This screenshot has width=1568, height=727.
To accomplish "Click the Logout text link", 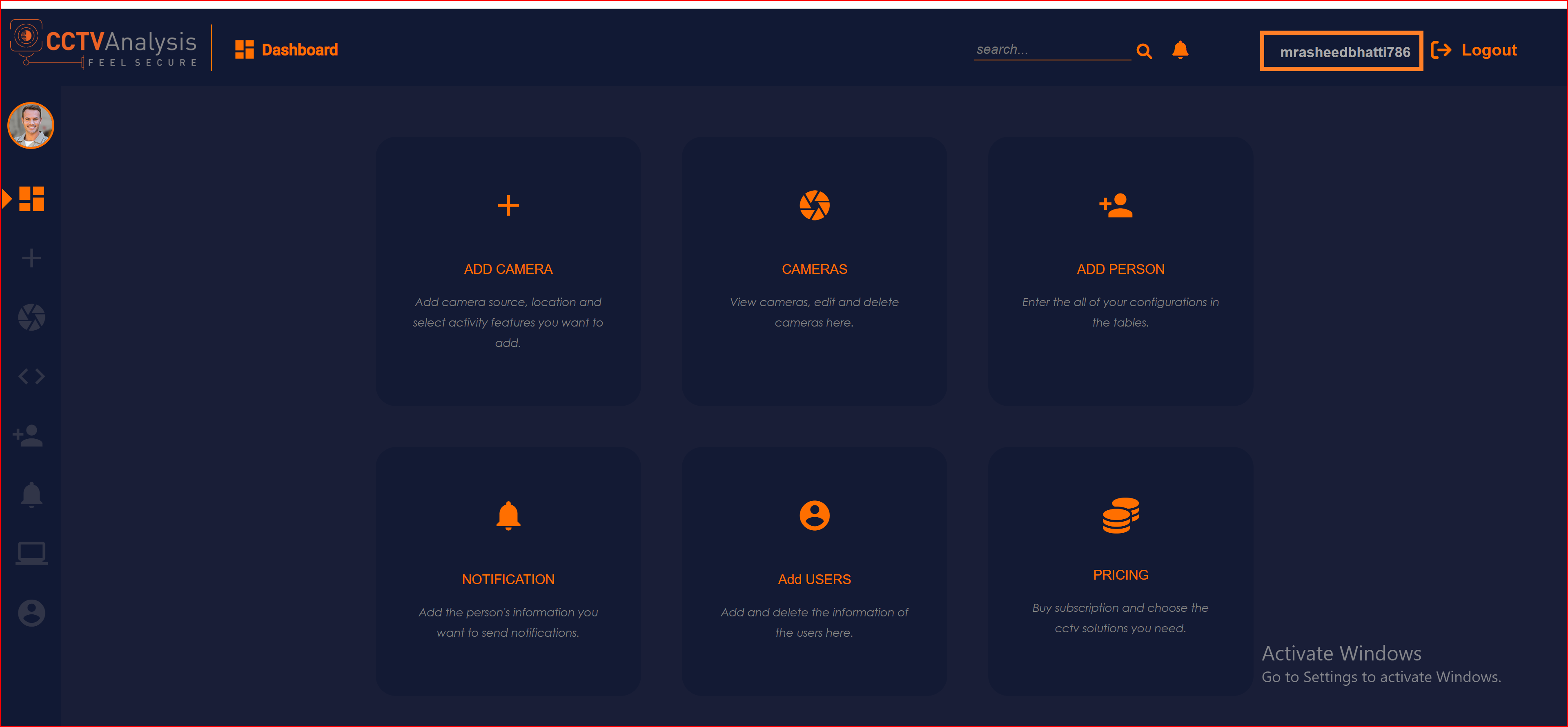I will tap(1489, 50).
